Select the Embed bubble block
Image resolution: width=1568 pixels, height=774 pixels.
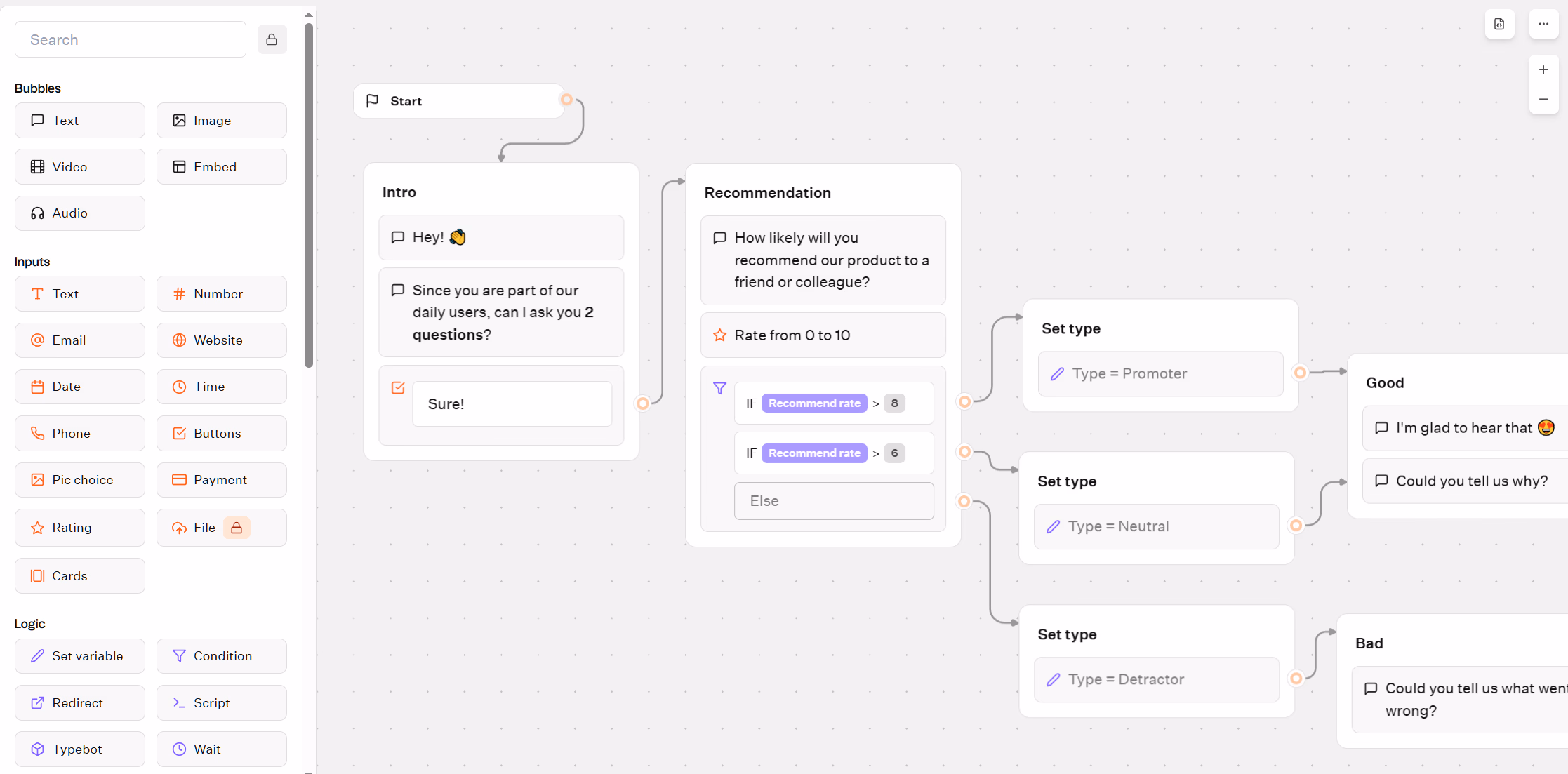222,167
